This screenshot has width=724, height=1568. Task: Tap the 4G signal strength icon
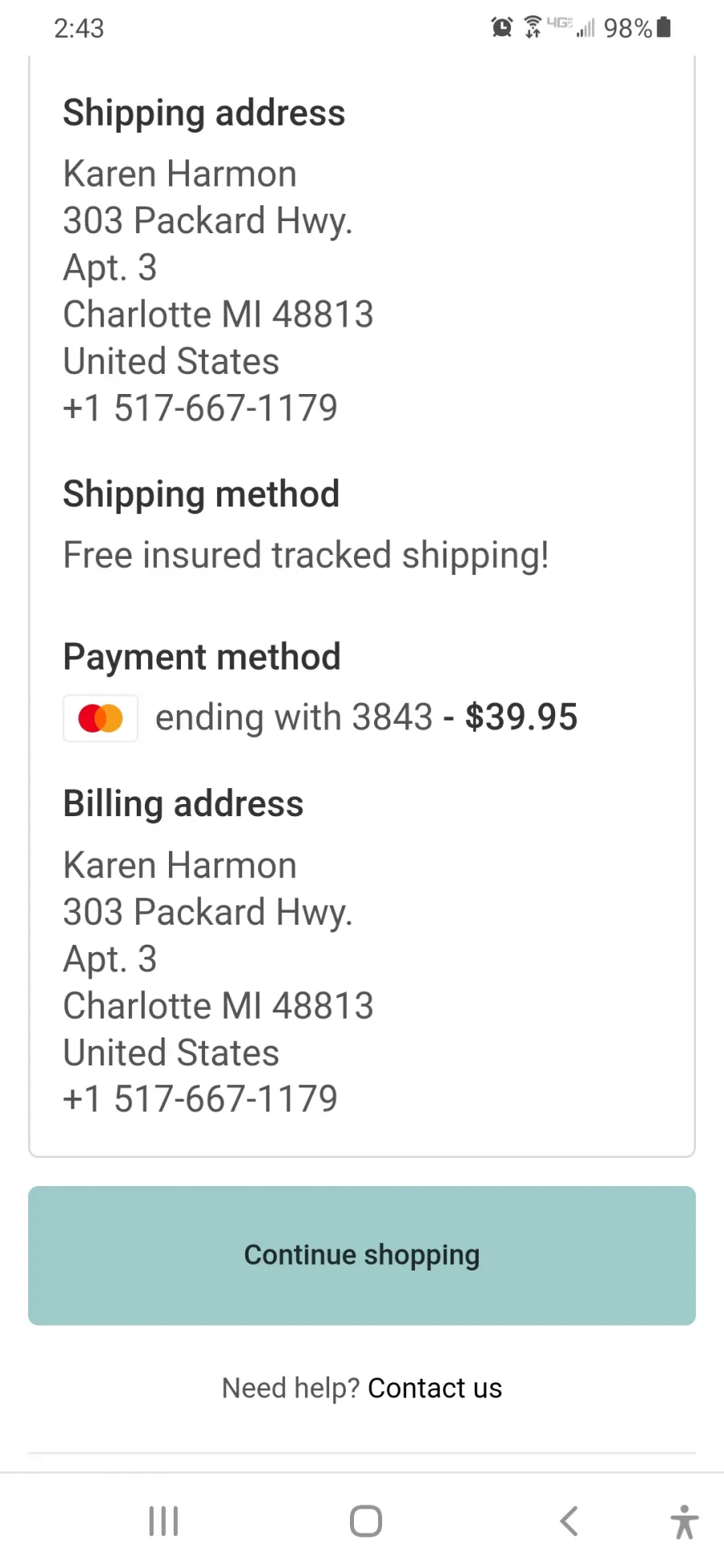tap(571, 27)
